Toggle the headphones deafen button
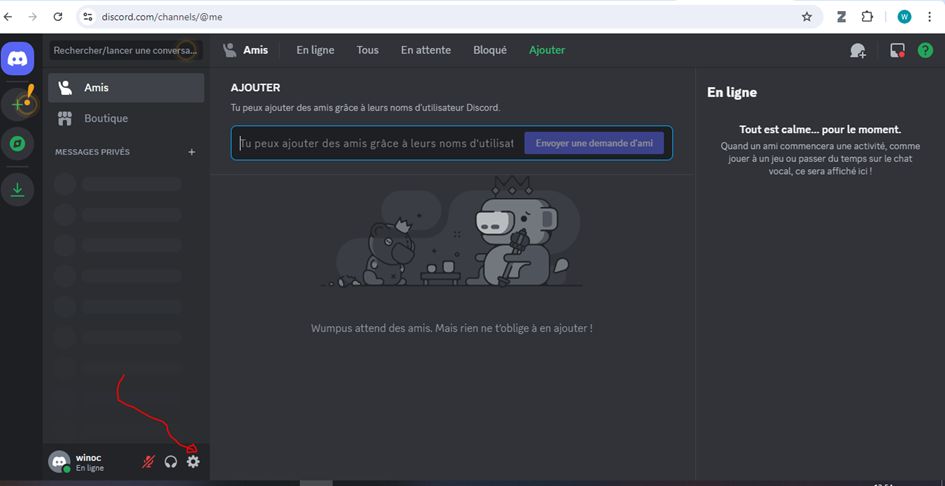The height and width of the screenshot is (486, 945). 171,461
